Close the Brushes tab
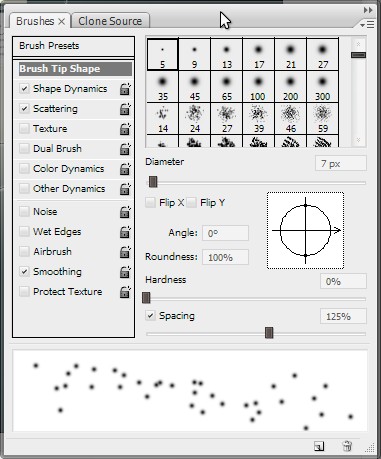This screenshot has height=459, width=381. pos(61,22)
